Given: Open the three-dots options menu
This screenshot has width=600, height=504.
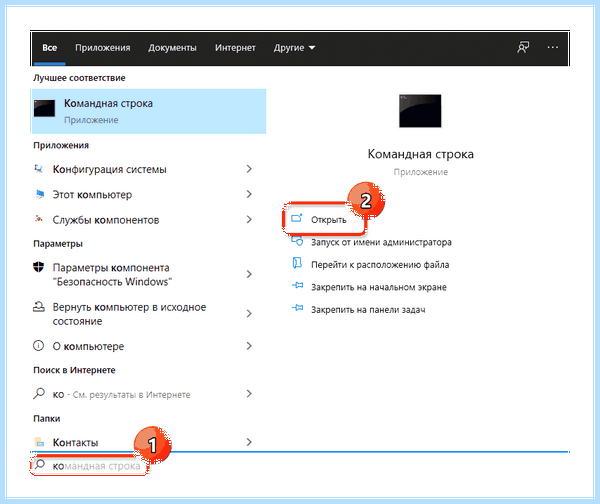Looking at the screenshot, I should pyautogui.click(x=553, y=47).
